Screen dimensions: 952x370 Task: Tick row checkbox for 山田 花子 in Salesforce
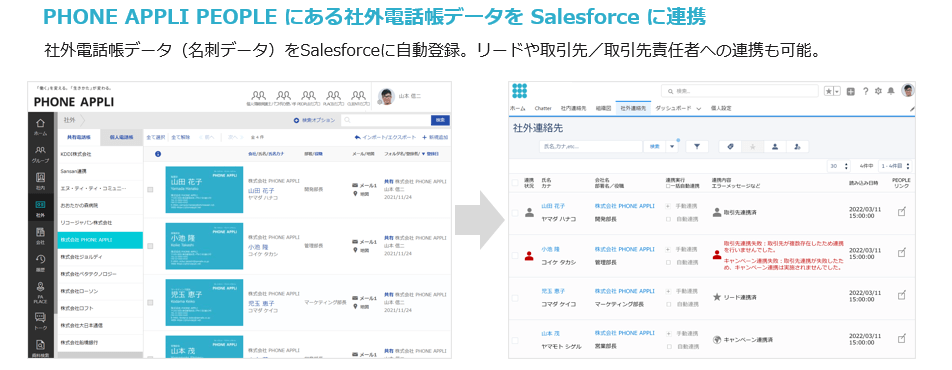tap(515, 213)
